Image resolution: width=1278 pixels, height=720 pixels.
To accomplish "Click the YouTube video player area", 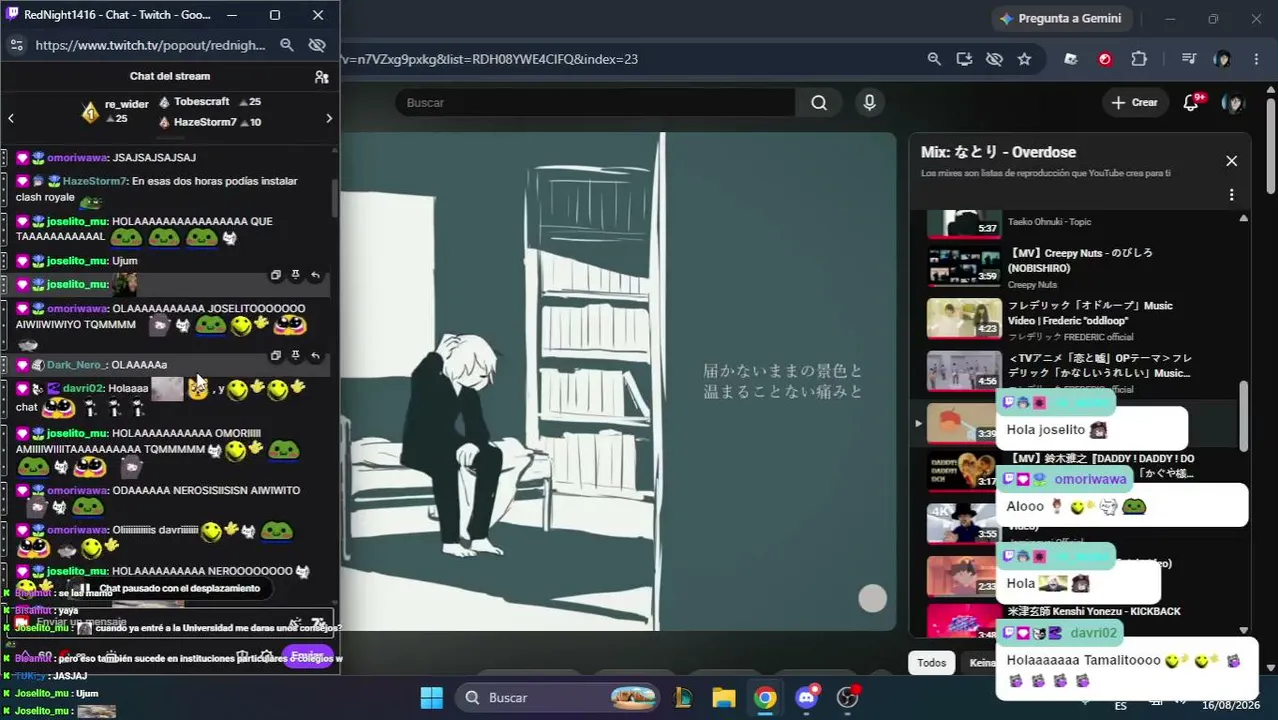I will (618, 381).
